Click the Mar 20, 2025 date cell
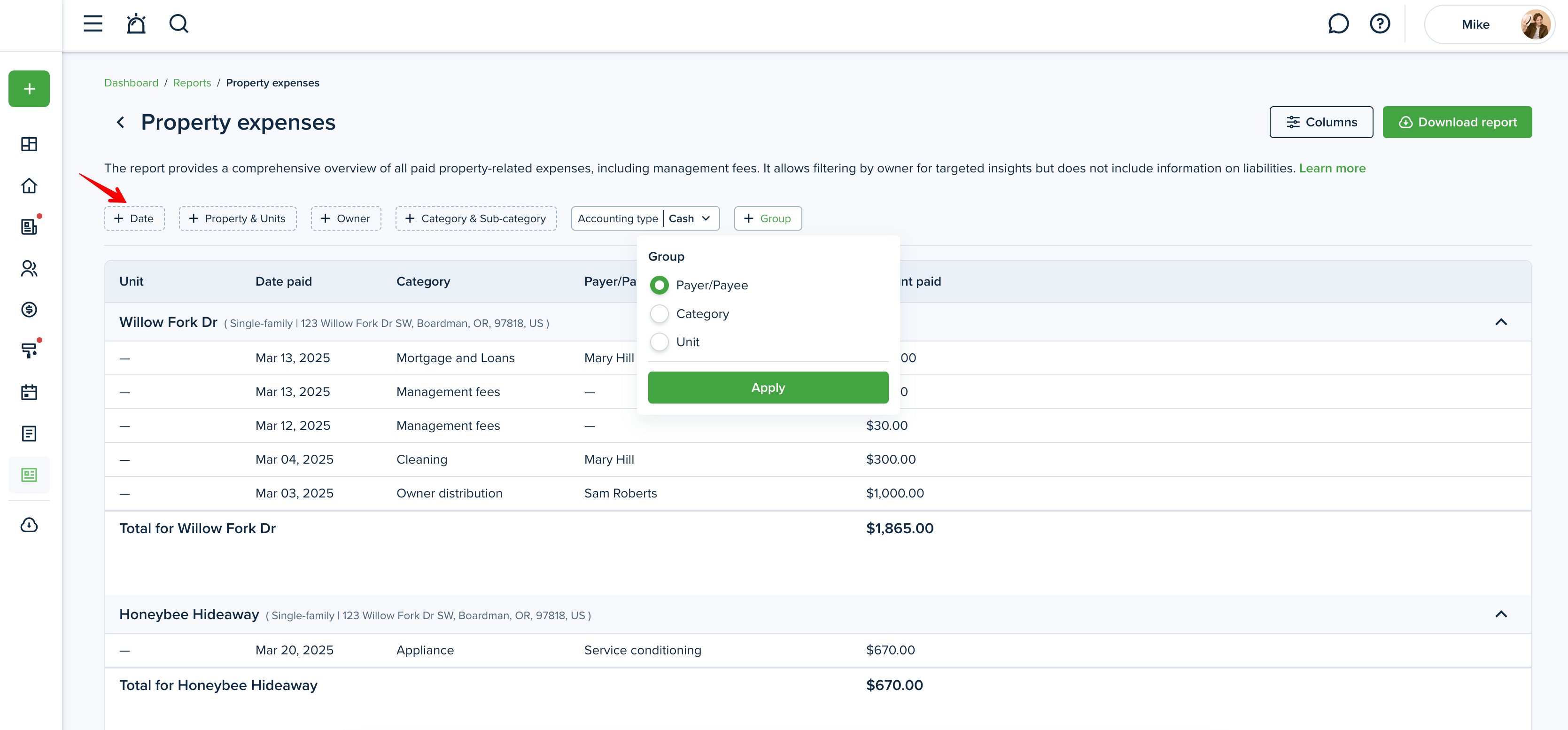This screenshot has width=1568, height=730. tap(295, 650)
